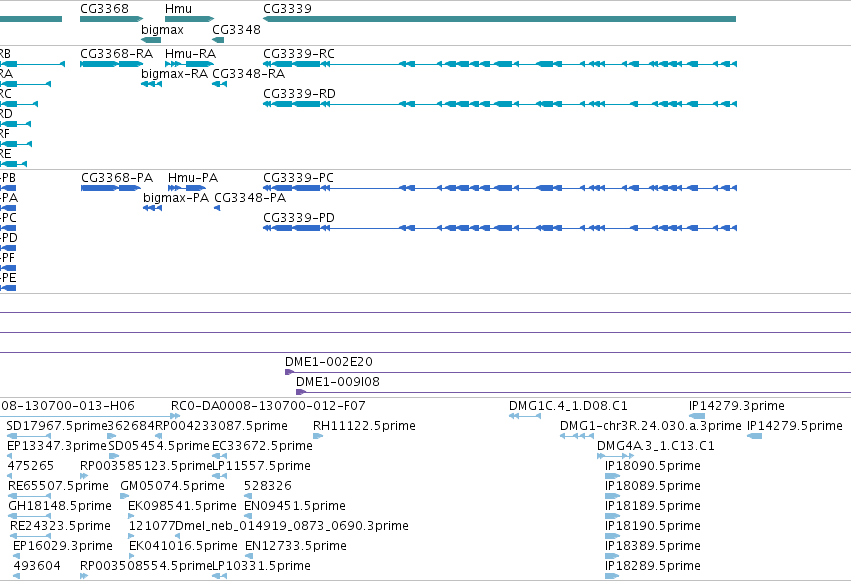Select the Hmu gene feature
Viewport: 851px width, 581px height.
pyautogui.click(x=189, y=19)
